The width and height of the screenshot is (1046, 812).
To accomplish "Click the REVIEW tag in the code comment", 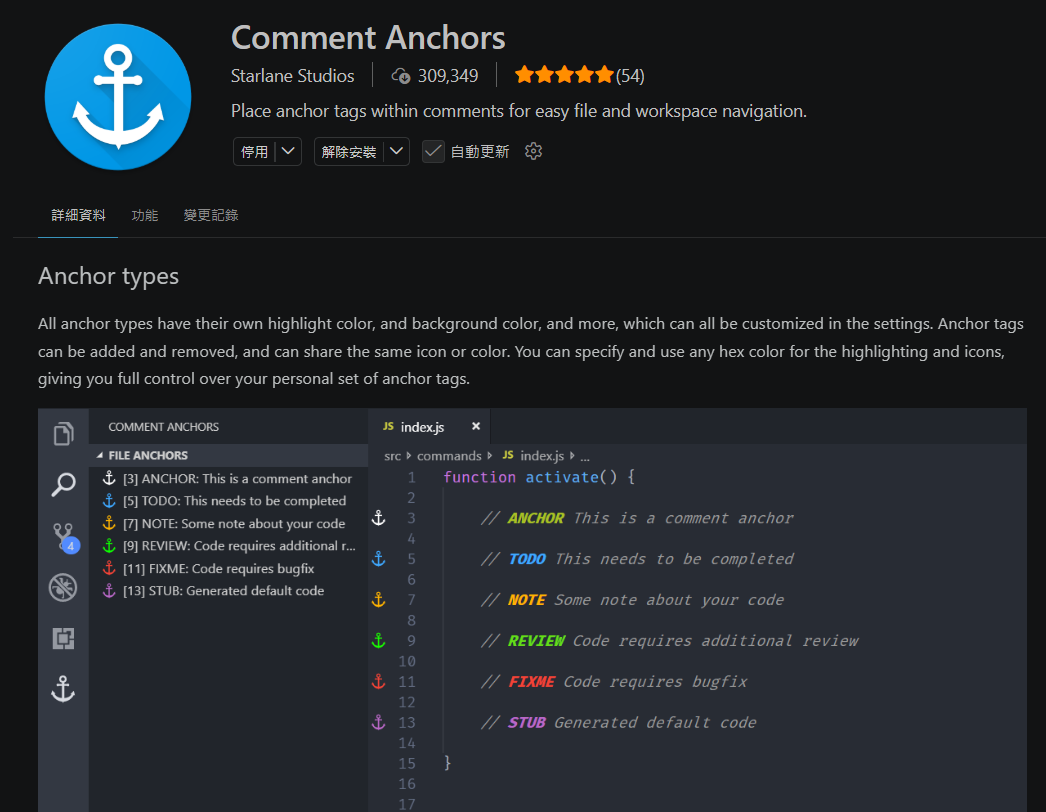I will (x=536, y=641).
